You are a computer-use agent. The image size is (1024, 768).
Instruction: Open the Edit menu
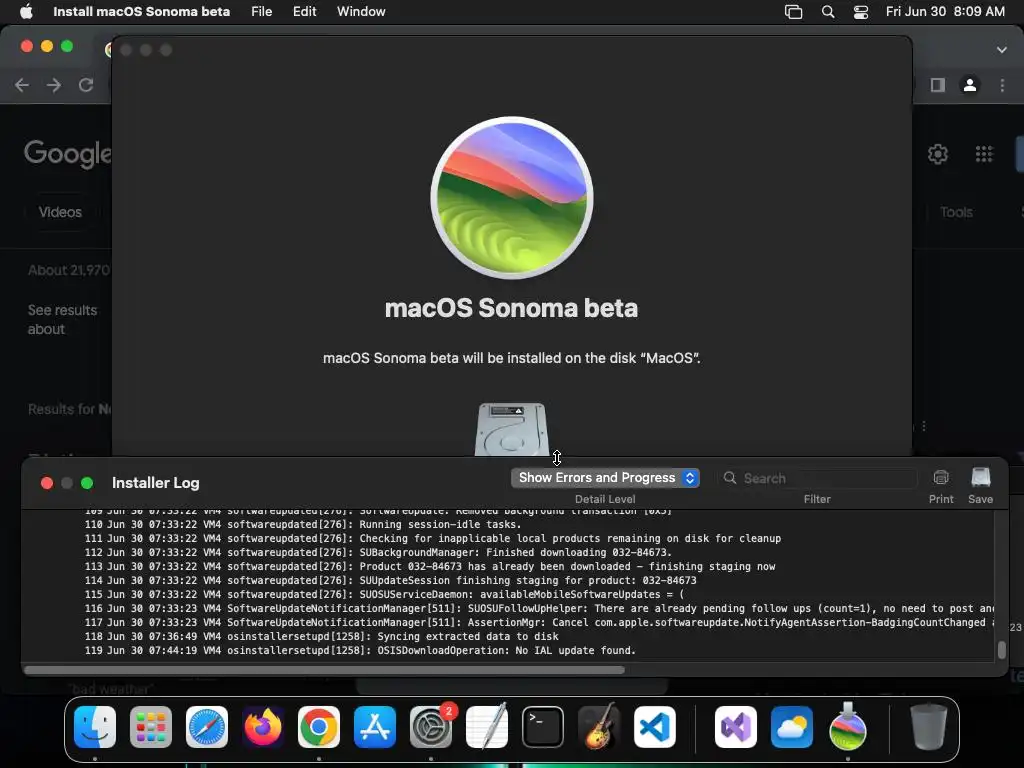tap(304, 12)
